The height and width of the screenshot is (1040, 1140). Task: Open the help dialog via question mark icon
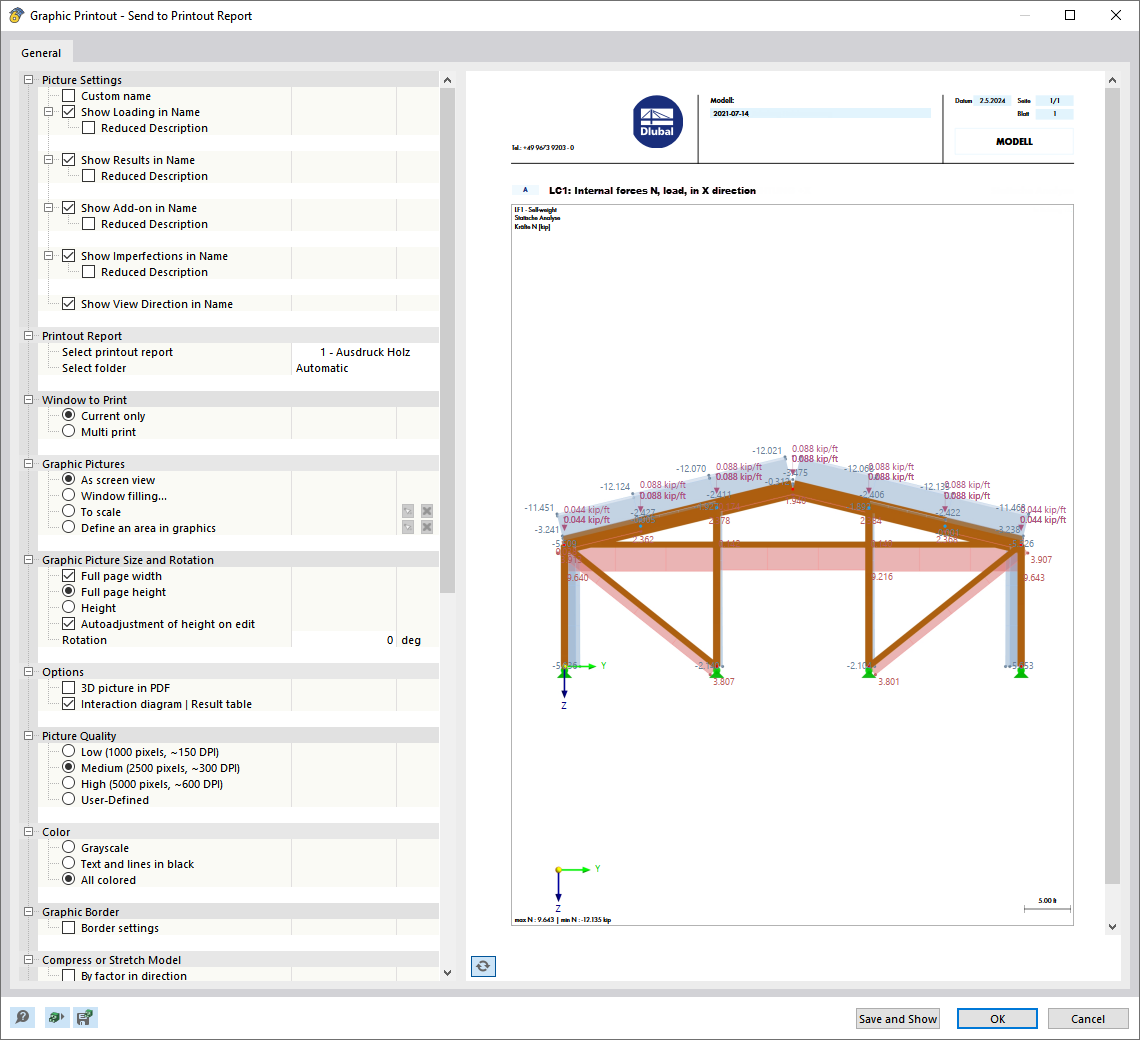pyautogui.click(x=22, y=1017)
